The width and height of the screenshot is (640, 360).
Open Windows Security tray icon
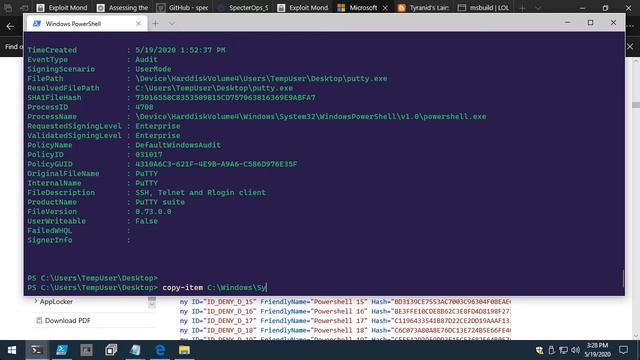click(540, 350)
